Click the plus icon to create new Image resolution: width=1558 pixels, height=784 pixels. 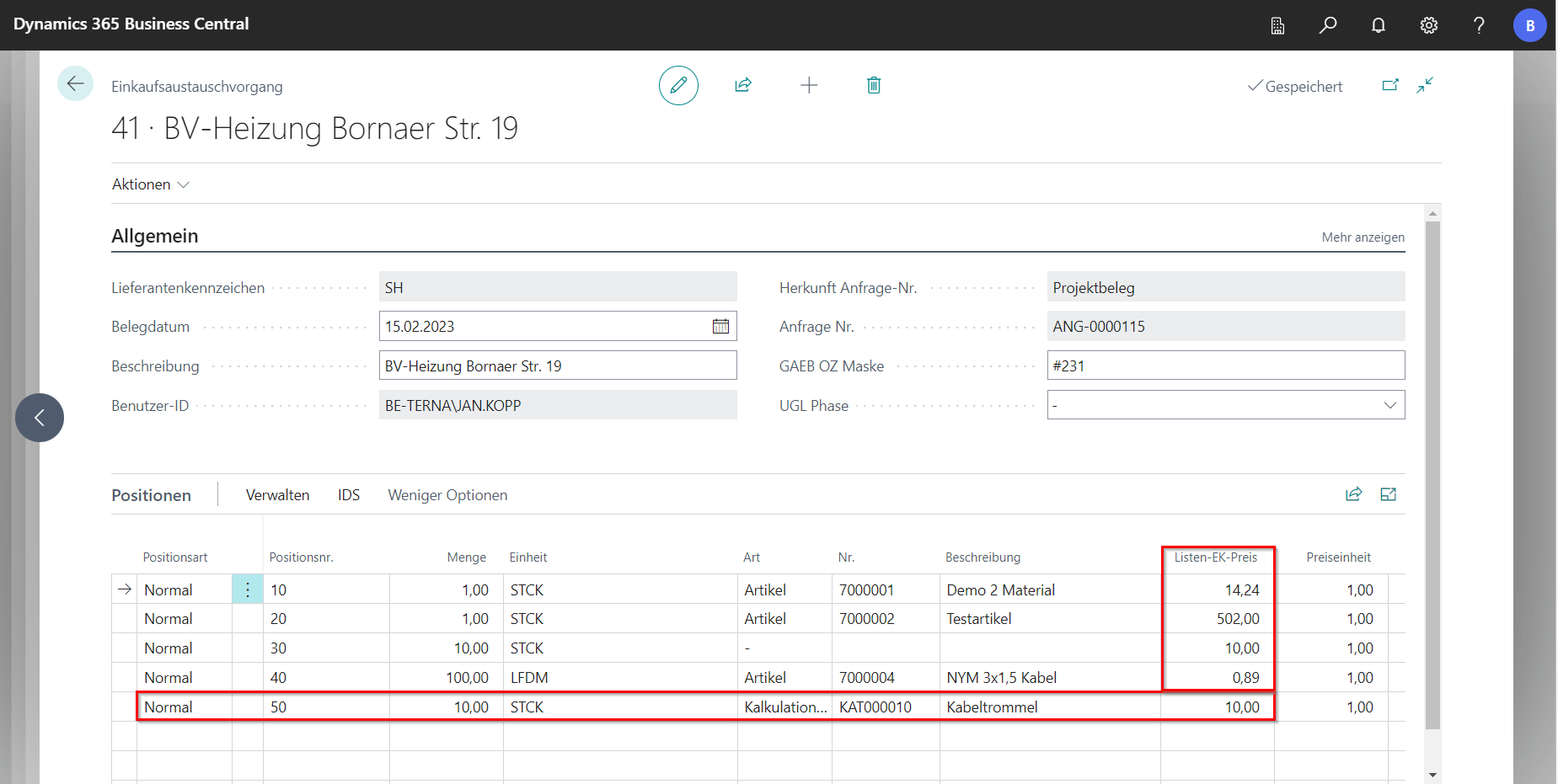tap(809, 85)
